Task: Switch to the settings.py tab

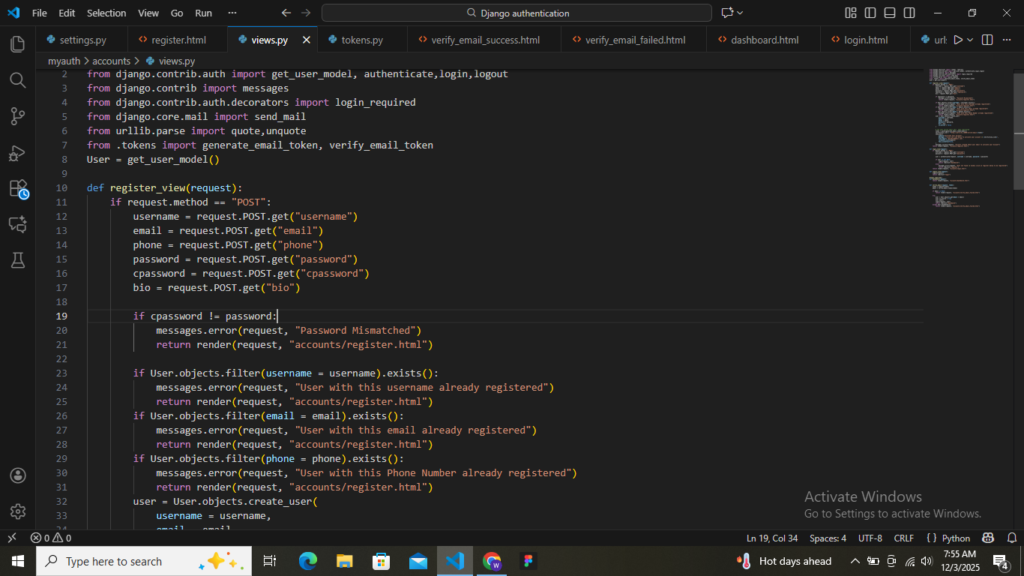Action: tap(85, 40)
